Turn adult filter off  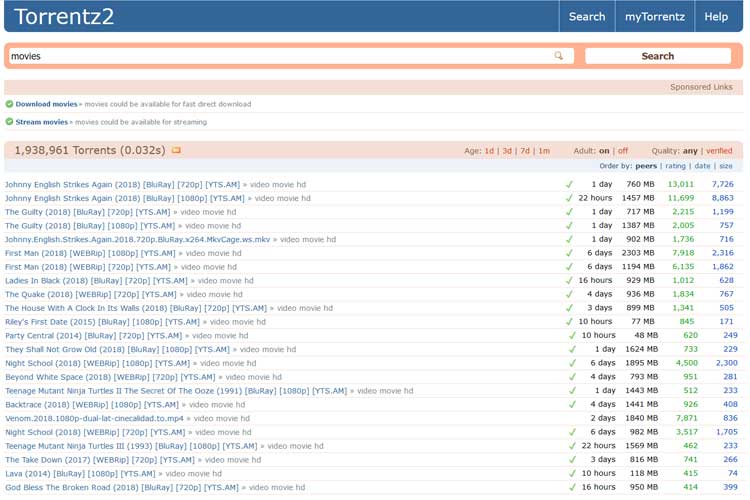(x=622, y=151)
